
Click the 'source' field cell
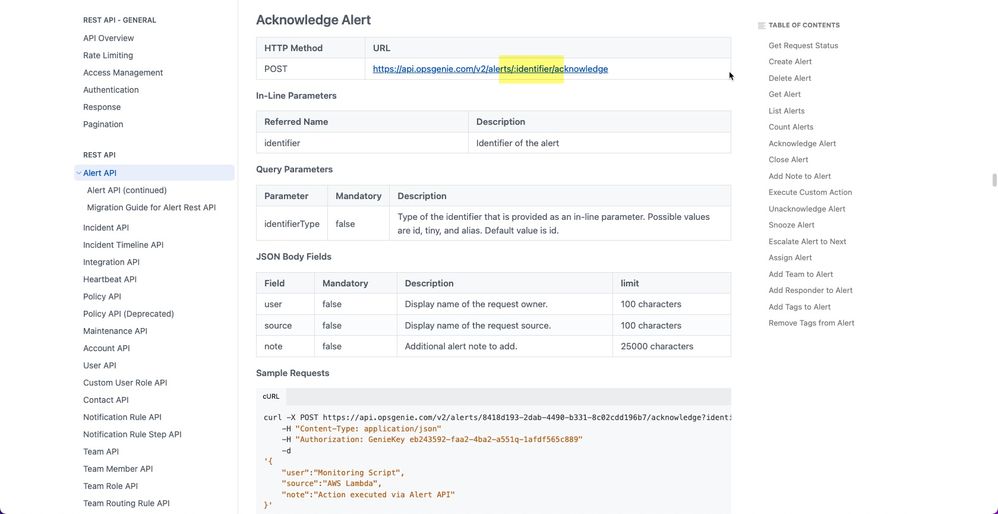click(x=285, y=325)
